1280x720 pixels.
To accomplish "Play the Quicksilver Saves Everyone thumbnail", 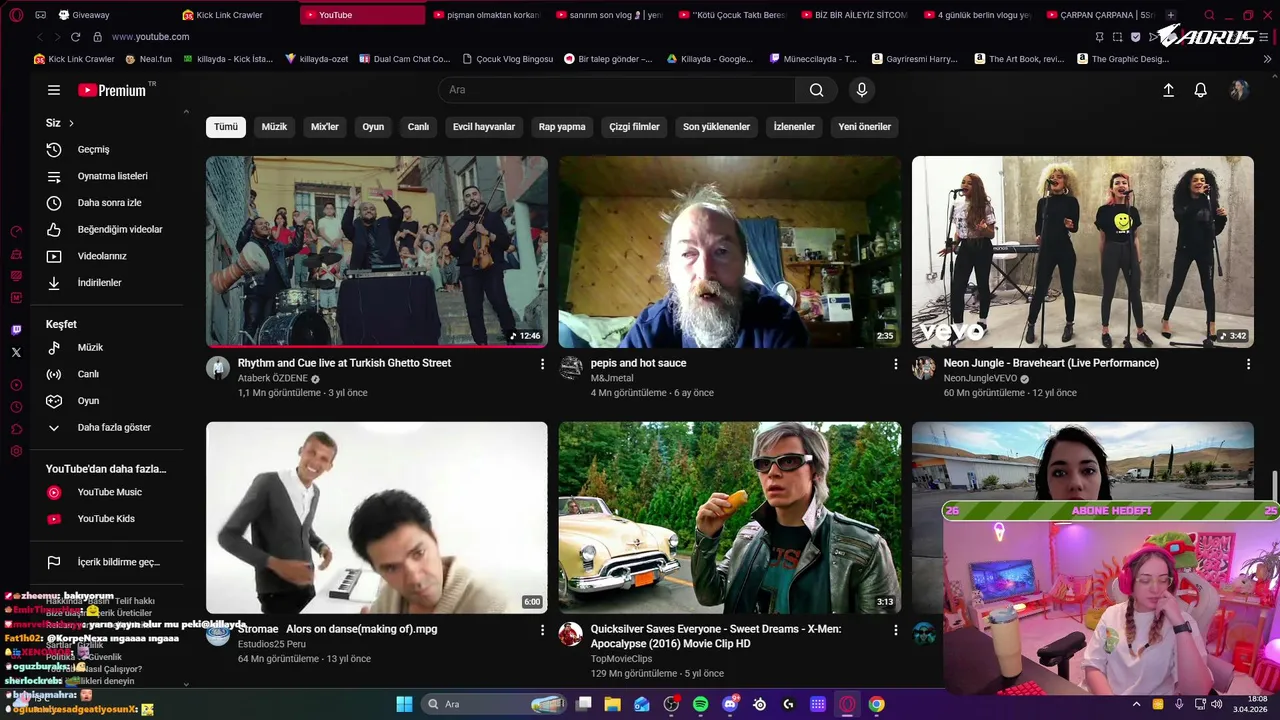I will click(x=730, y=518).
